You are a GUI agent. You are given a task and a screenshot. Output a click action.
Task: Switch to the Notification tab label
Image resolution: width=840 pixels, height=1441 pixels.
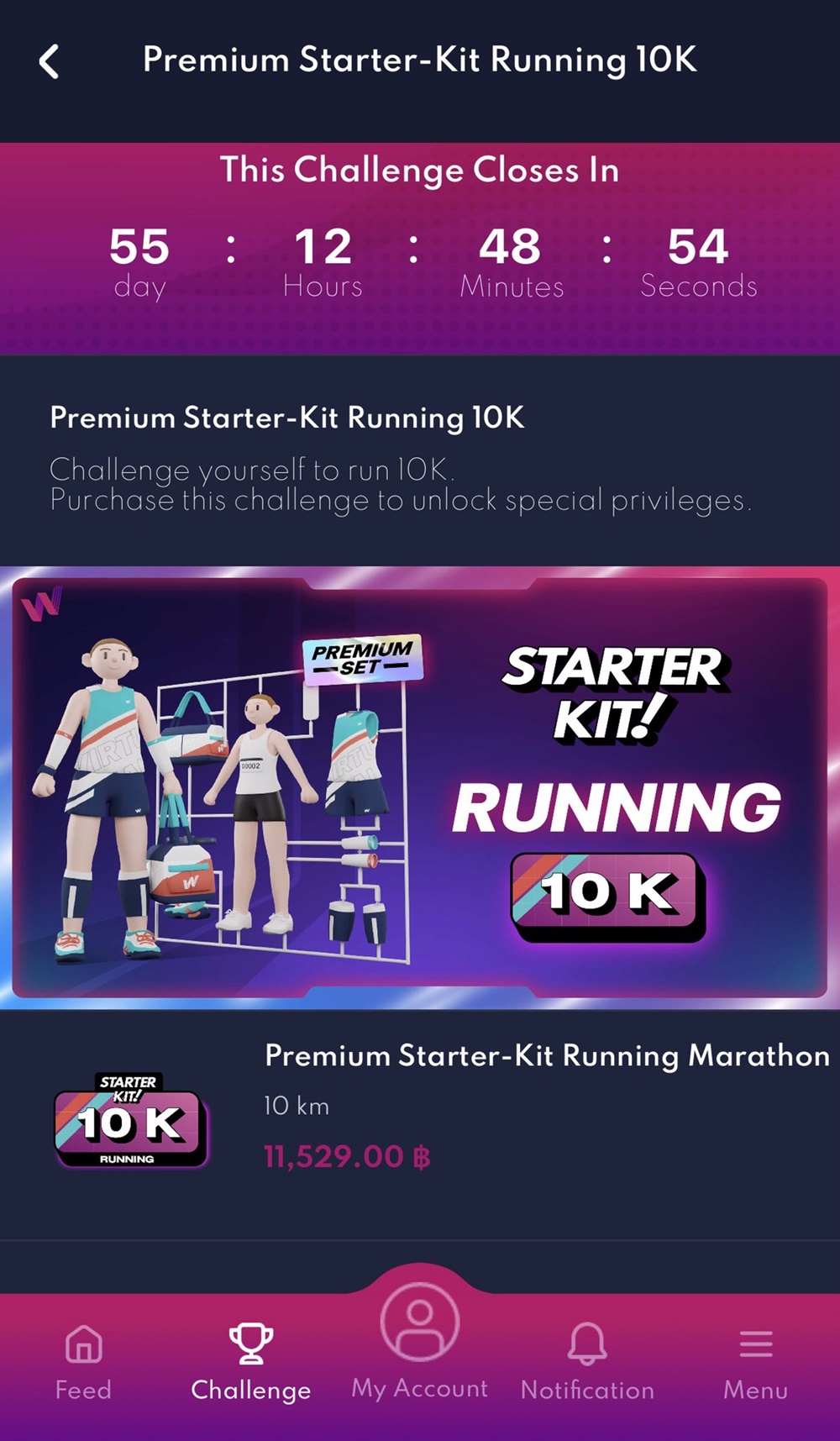pyautogui.click(x=587, y=1390)
